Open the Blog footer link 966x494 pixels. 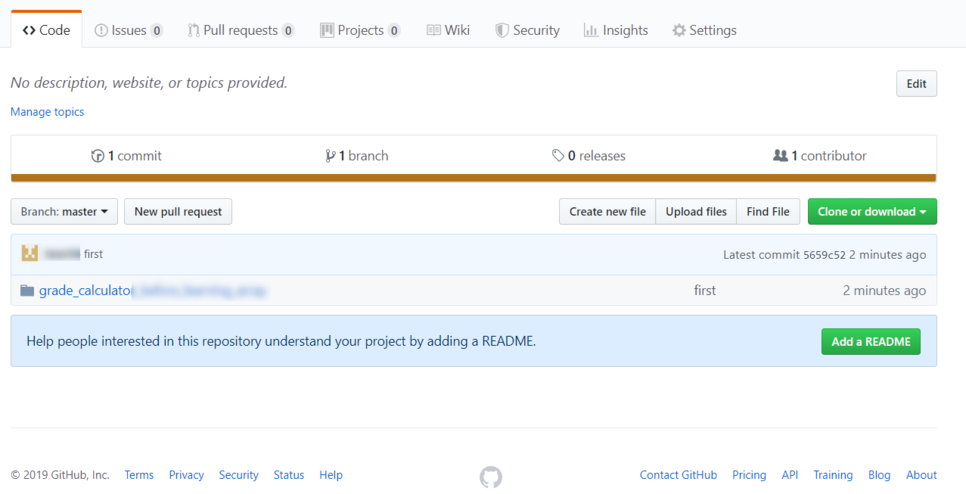pos(879,475)
